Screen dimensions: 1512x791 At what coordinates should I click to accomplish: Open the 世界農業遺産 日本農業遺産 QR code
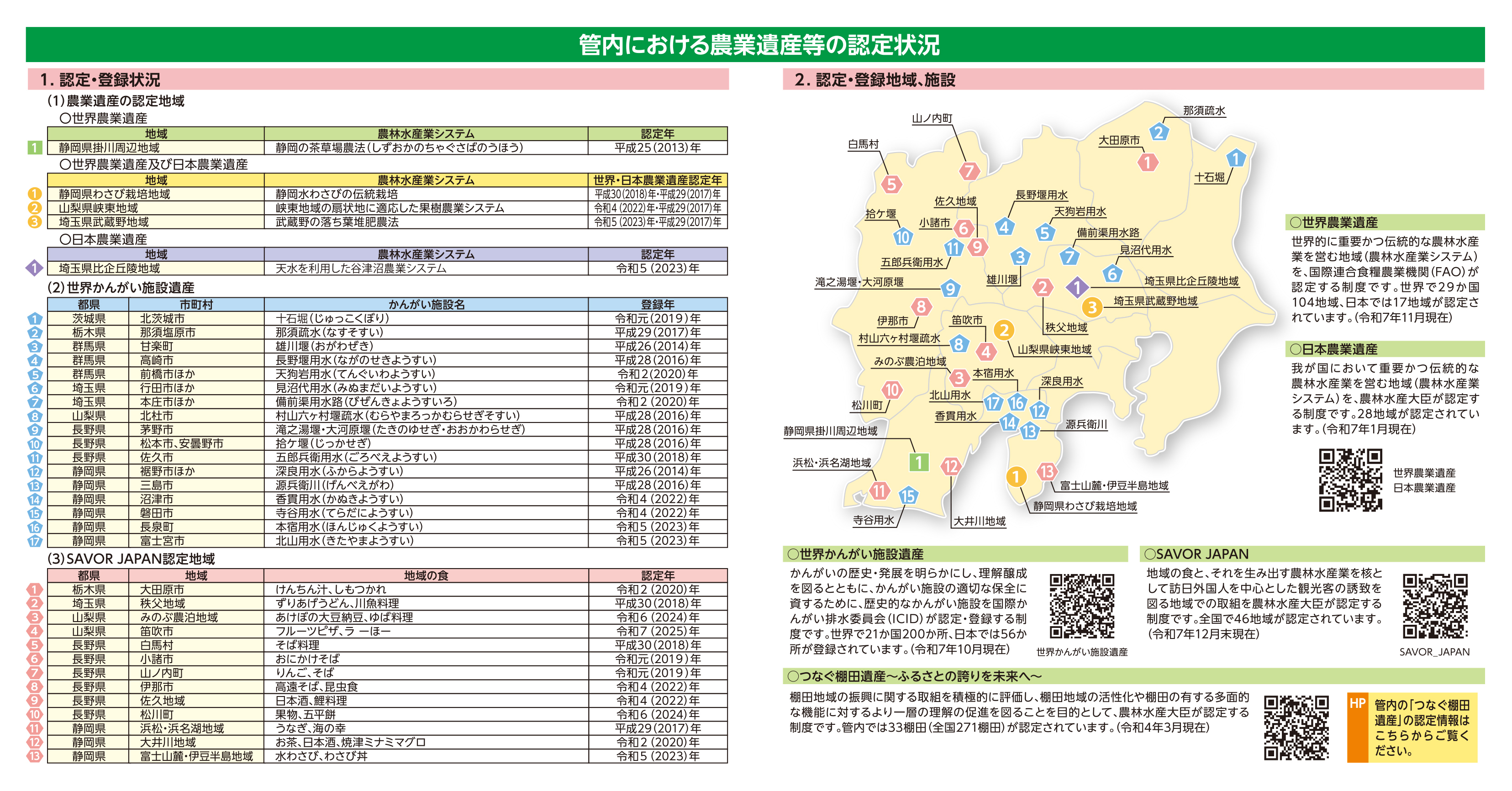1350,480
